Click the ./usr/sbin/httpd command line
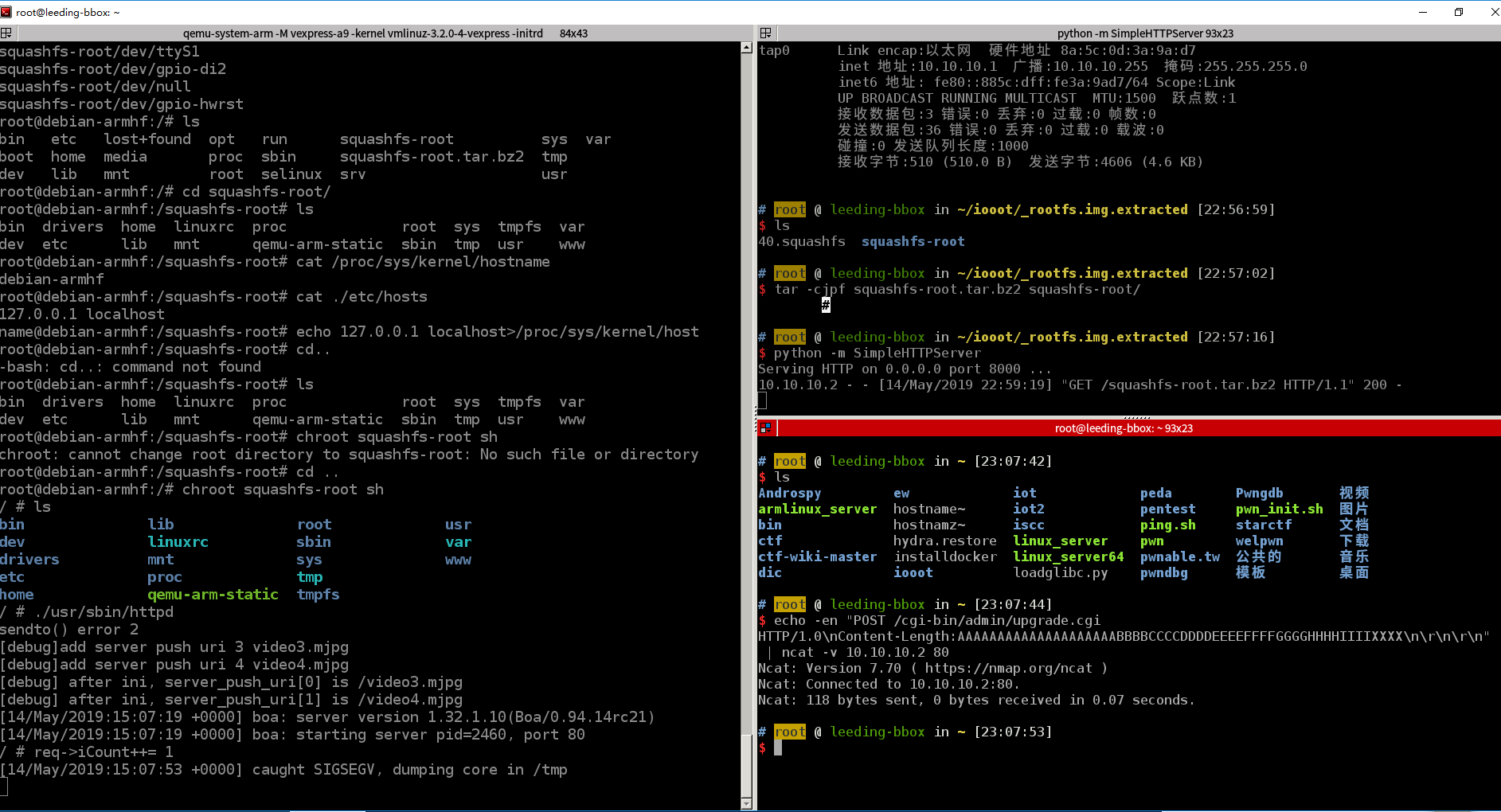Viewport: 1501px width, 812px height. (x=87, y=612)
